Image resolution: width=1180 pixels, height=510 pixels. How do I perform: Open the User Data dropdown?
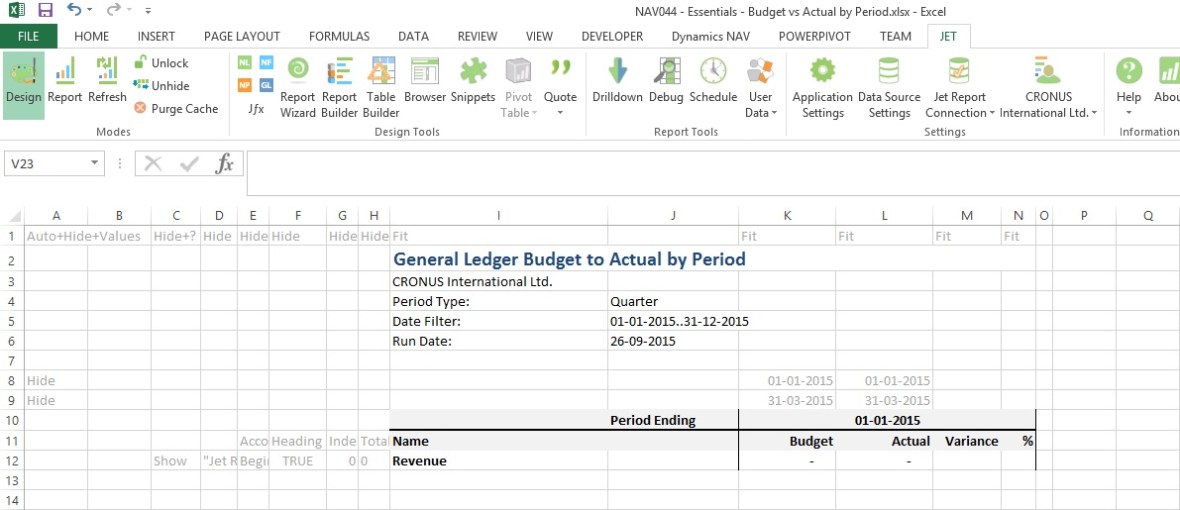(760, 105)
